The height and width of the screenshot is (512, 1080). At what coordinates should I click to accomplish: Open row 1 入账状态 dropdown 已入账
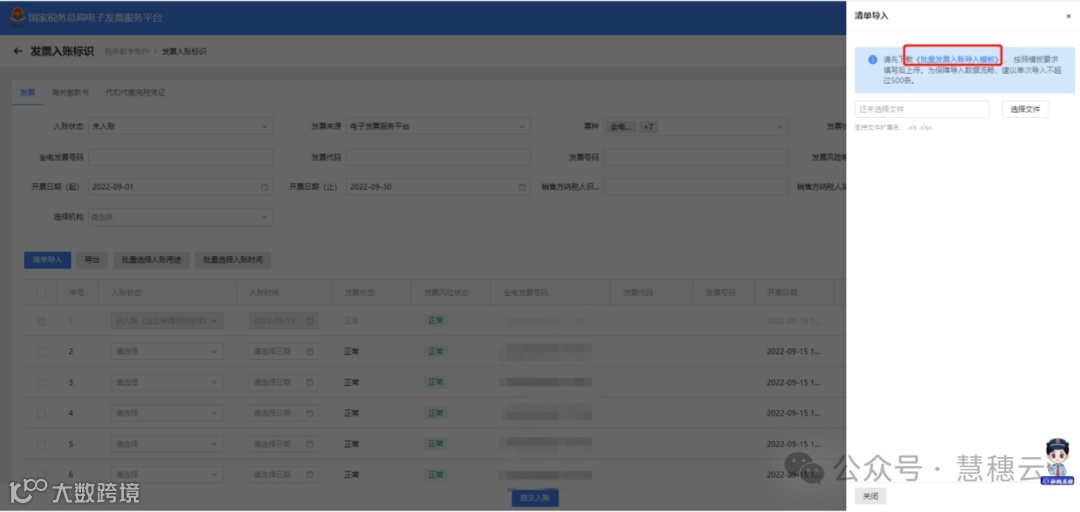coord(167,321)
